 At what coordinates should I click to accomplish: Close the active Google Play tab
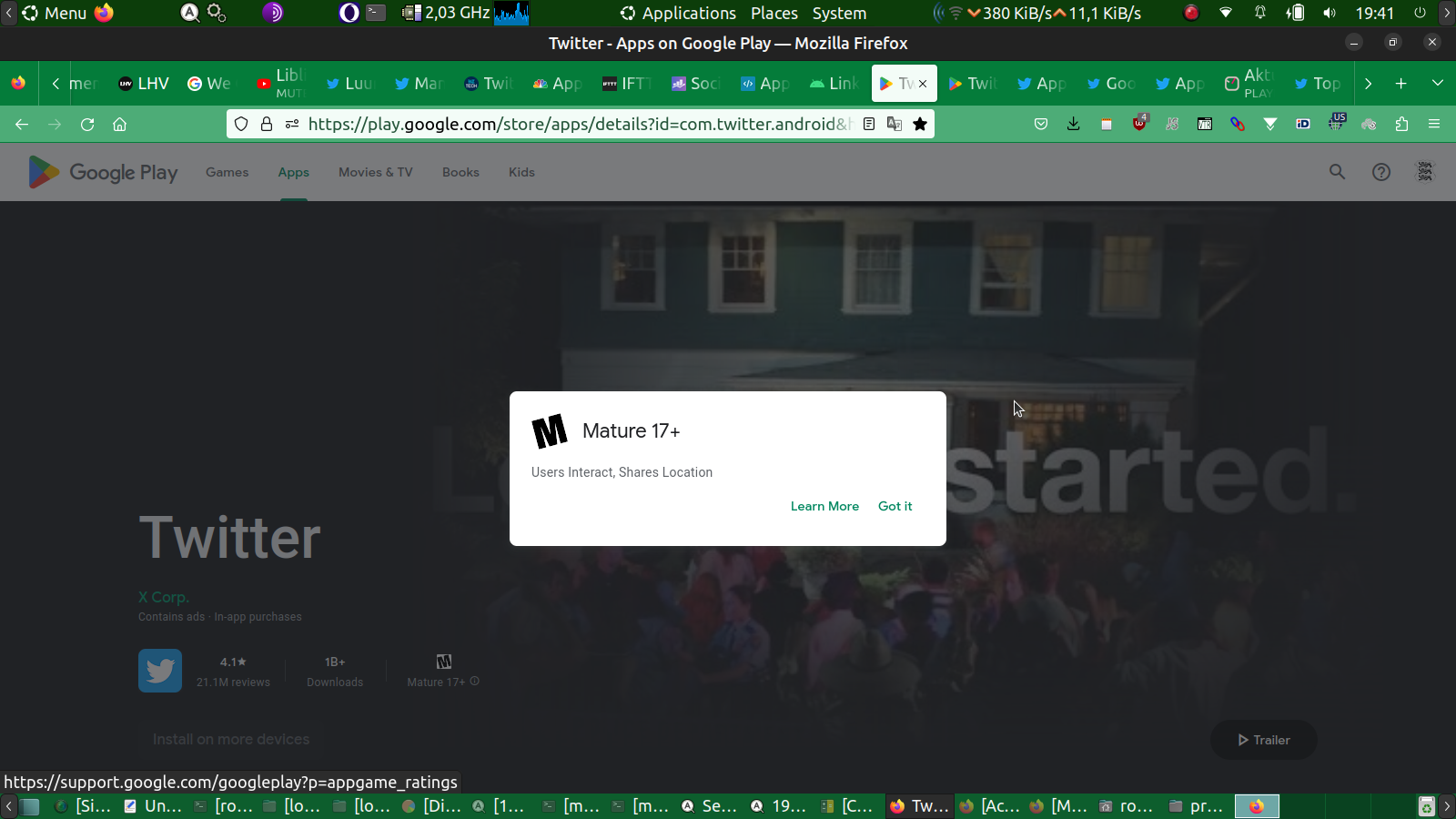pyautogui.click(x=923, y=84)
